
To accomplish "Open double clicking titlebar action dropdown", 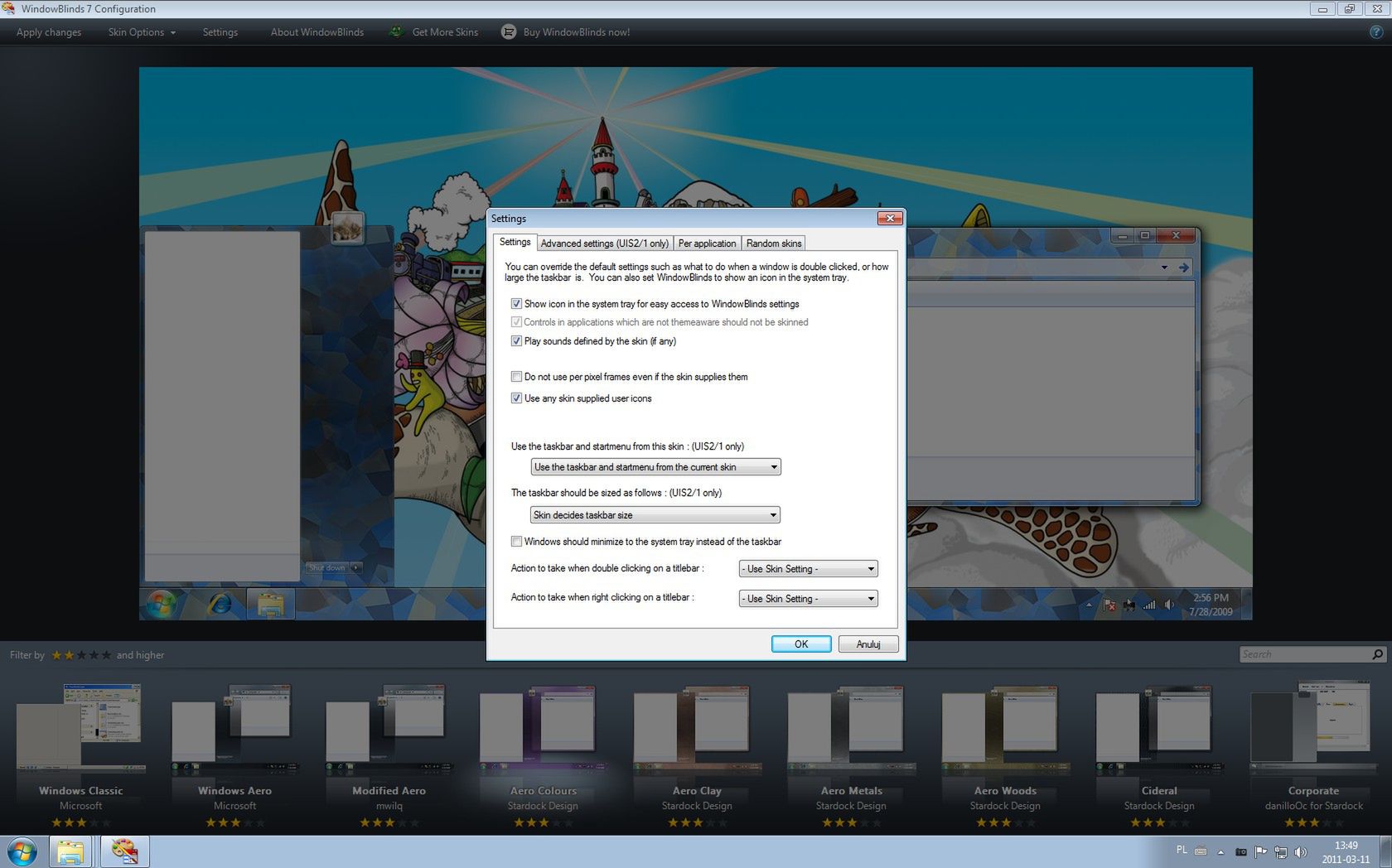I will [808, 569].
